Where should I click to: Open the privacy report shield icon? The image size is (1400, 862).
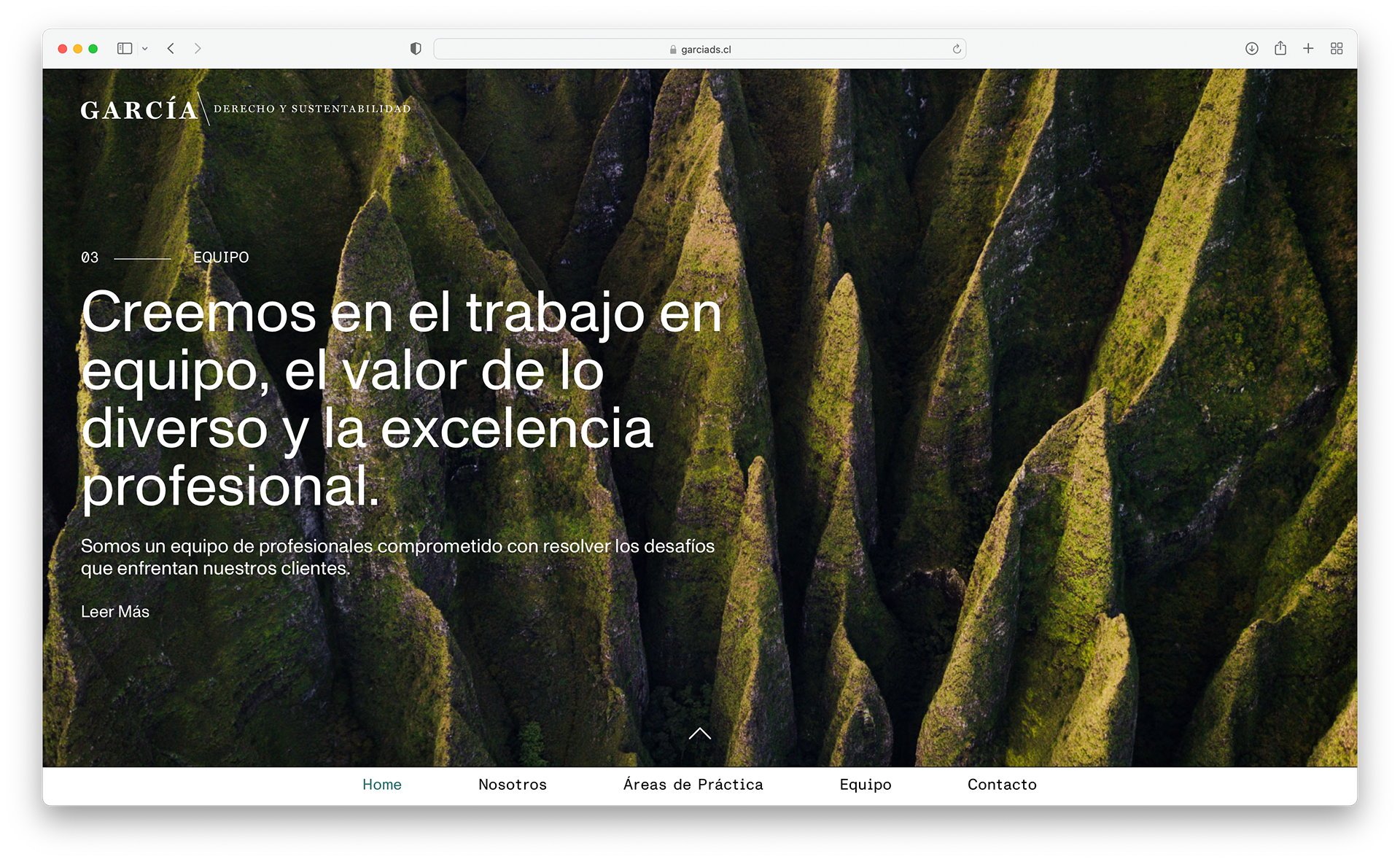(x=416, y=49)
